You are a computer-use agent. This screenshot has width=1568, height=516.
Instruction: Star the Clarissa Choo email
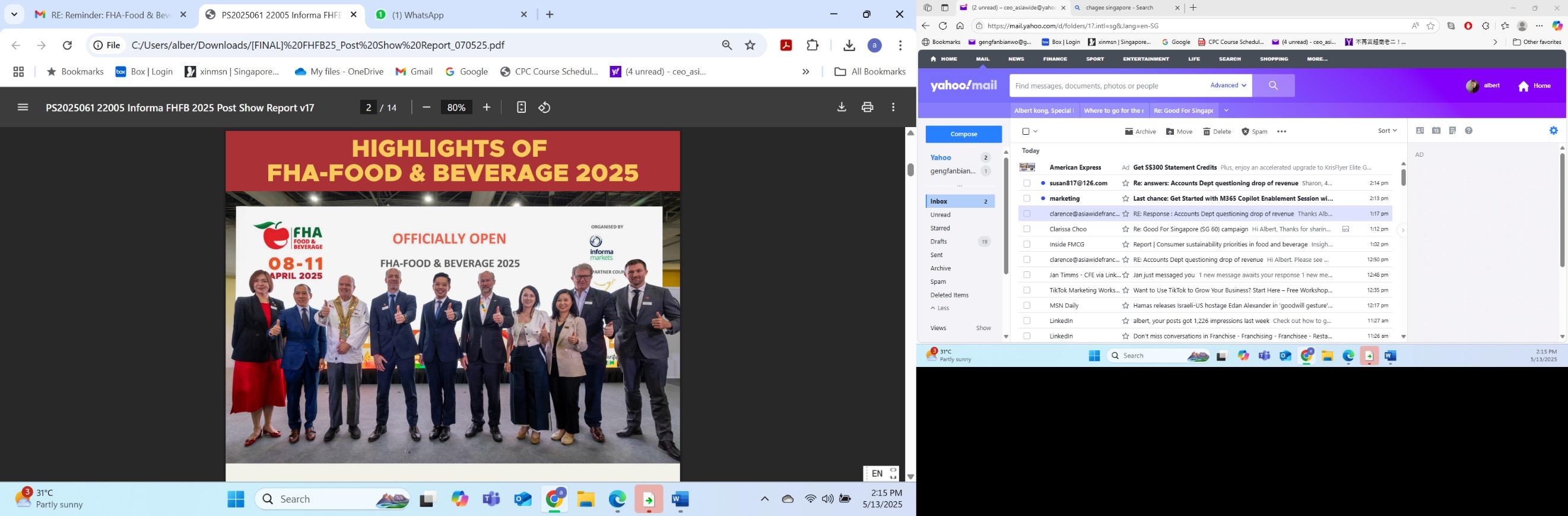point(1125,229)
